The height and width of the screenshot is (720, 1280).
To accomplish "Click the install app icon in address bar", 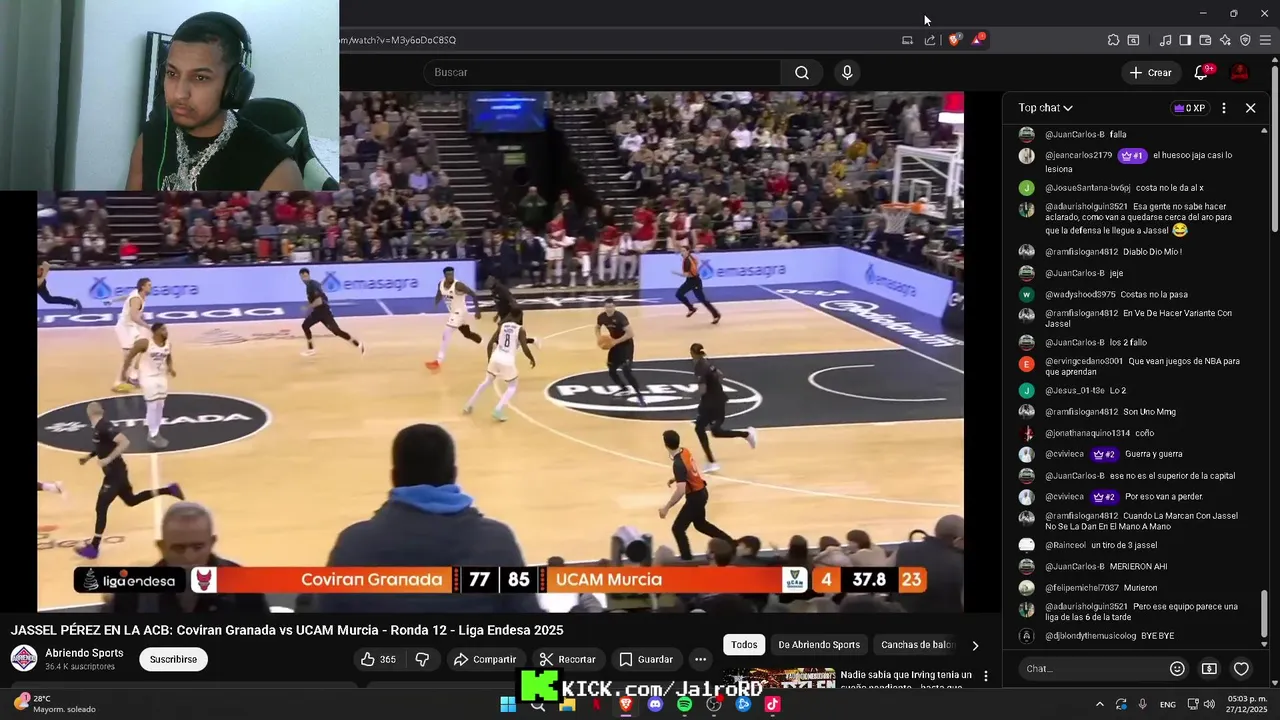I will [907, 40].
